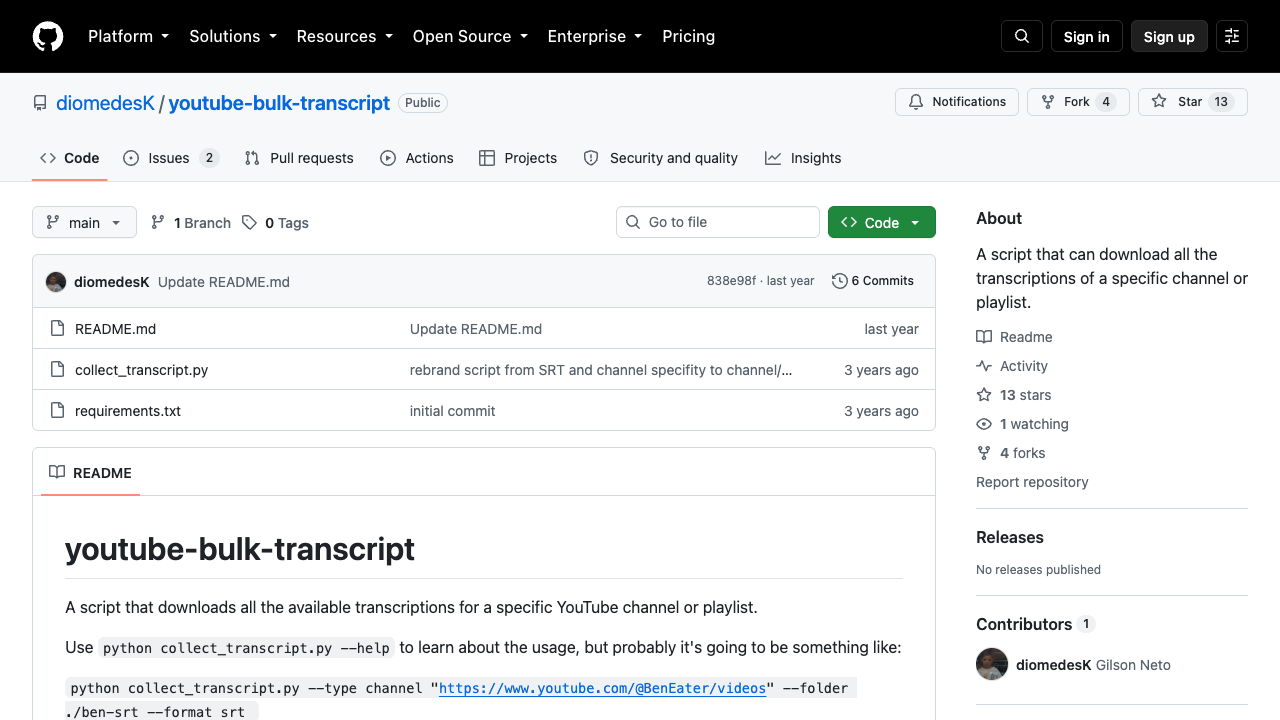Open the diomedesK owner link
1280x720 pixels.
click(x=106, y=103)
